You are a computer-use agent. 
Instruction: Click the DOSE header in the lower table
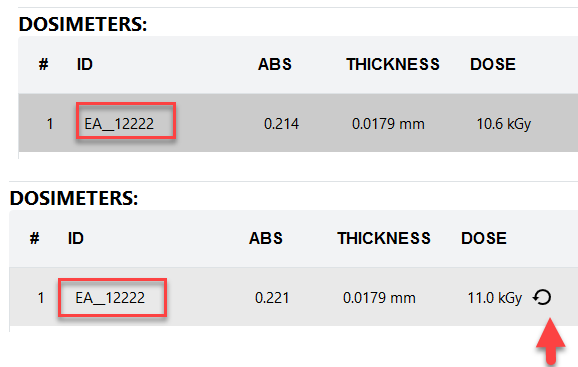coord(484,238)
